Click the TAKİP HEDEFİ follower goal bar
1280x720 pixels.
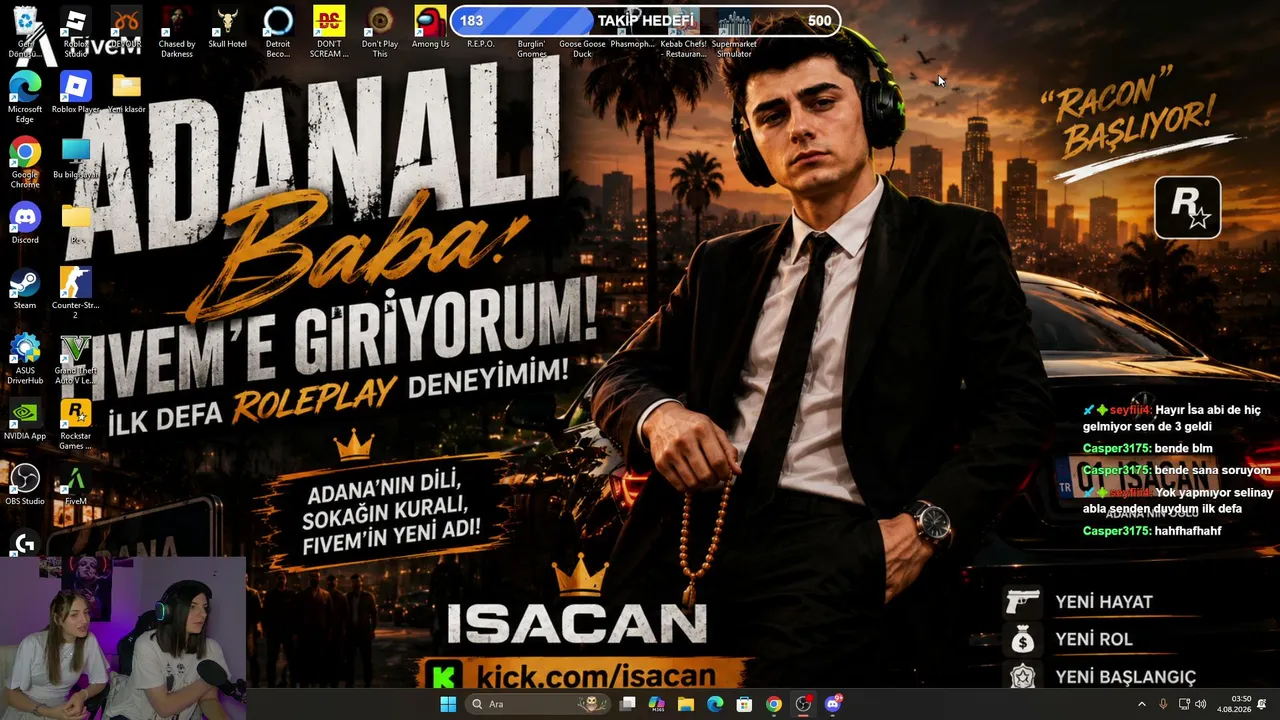645,20
